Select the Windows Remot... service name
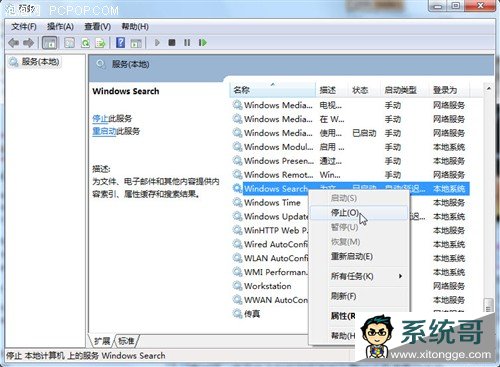The width and height of the screenshot is (500, 367). [278, 175]
